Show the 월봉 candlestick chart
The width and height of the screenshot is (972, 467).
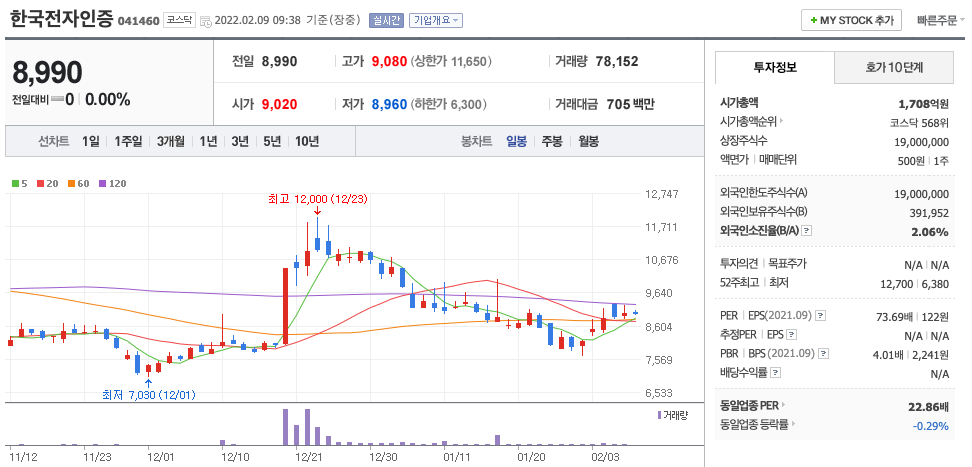588,141
